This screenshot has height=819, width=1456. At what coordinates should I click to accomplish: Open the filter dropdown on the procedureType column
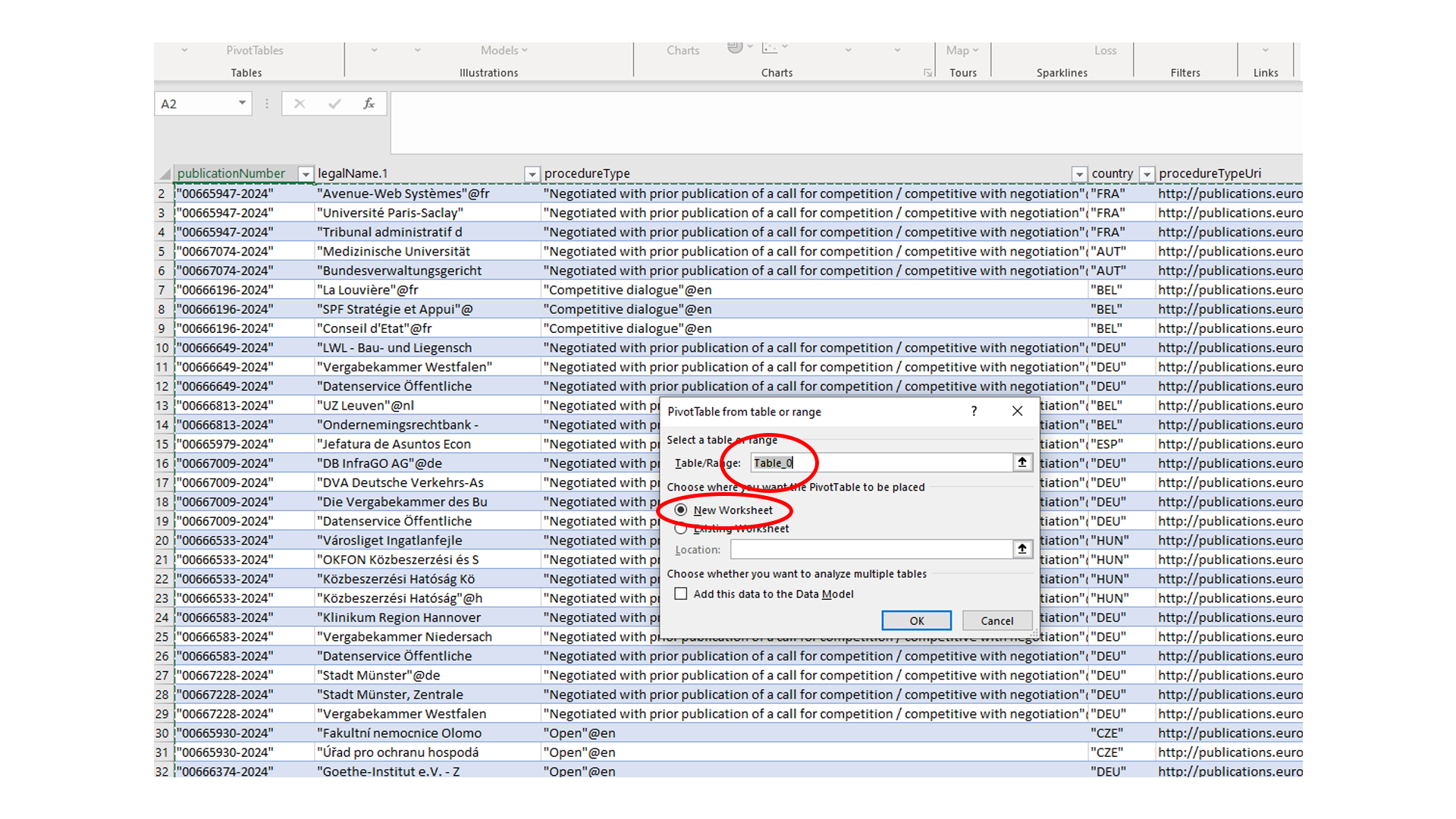tap(1079, 174)
